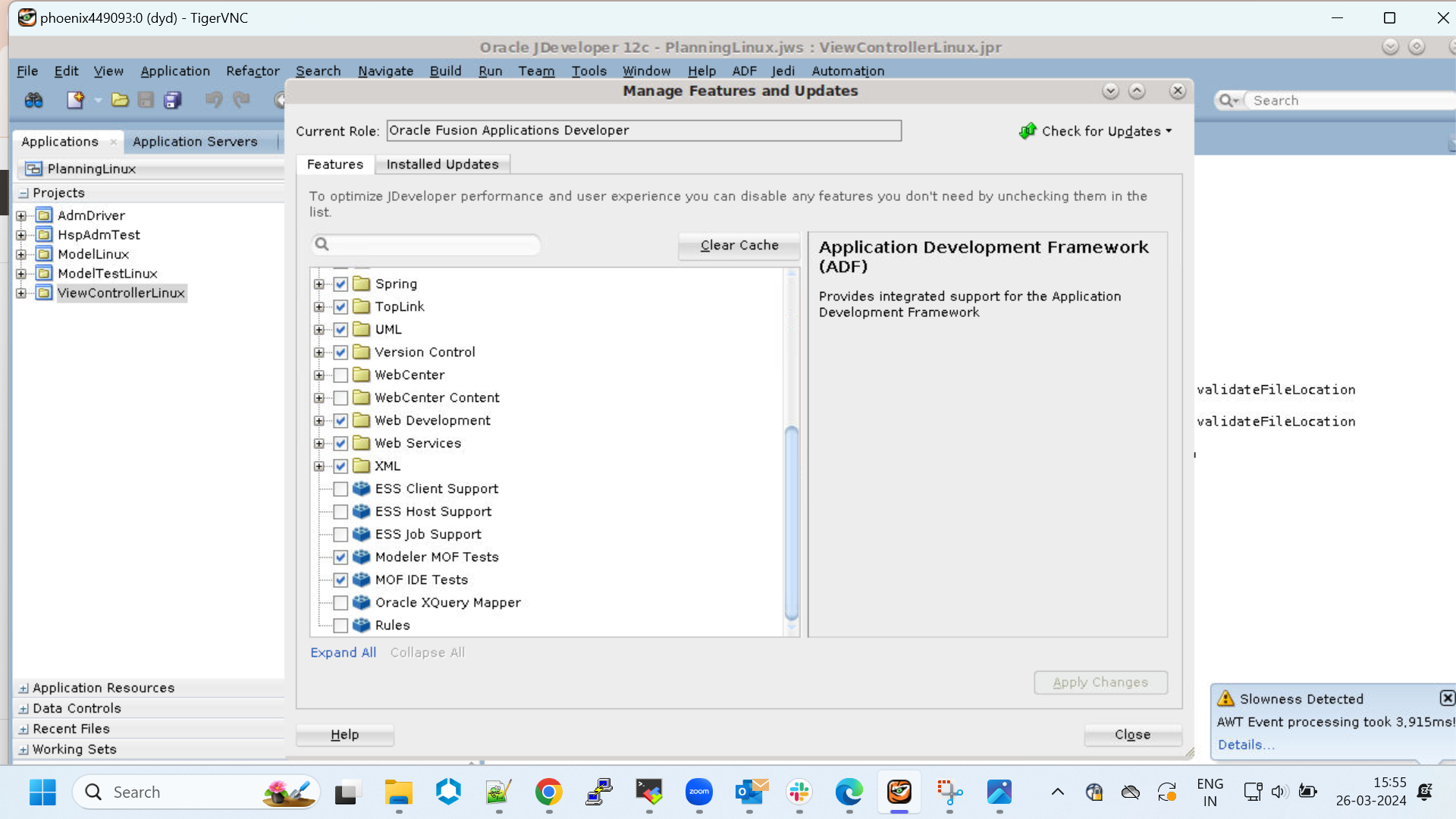Expand the AdmDriver project node

[20, 215]
